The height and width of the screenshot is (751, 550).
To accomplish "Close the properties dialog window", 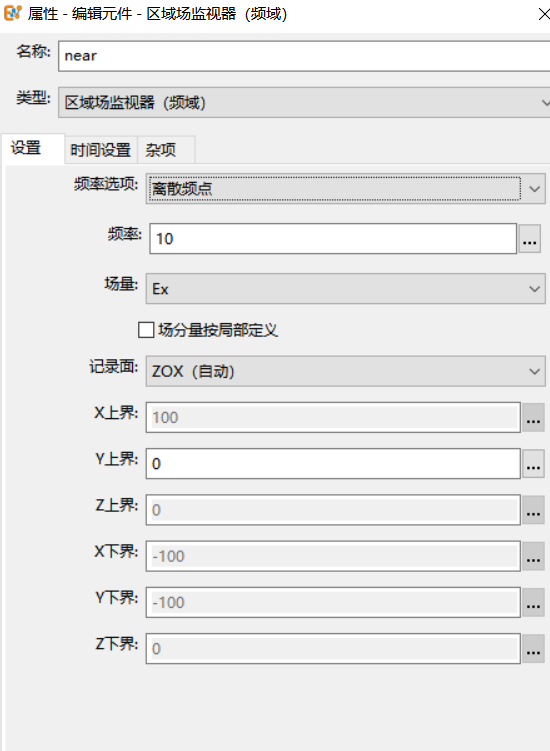I will tap(543, 14).
